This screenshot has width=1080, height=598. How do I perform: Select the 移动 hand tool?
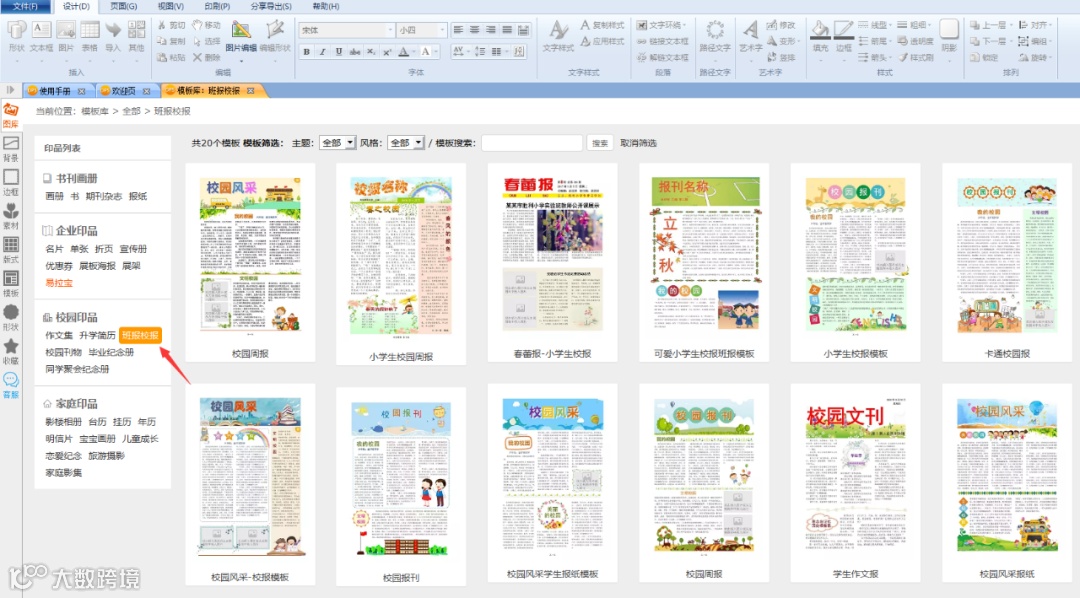click(x=206, y=25)
